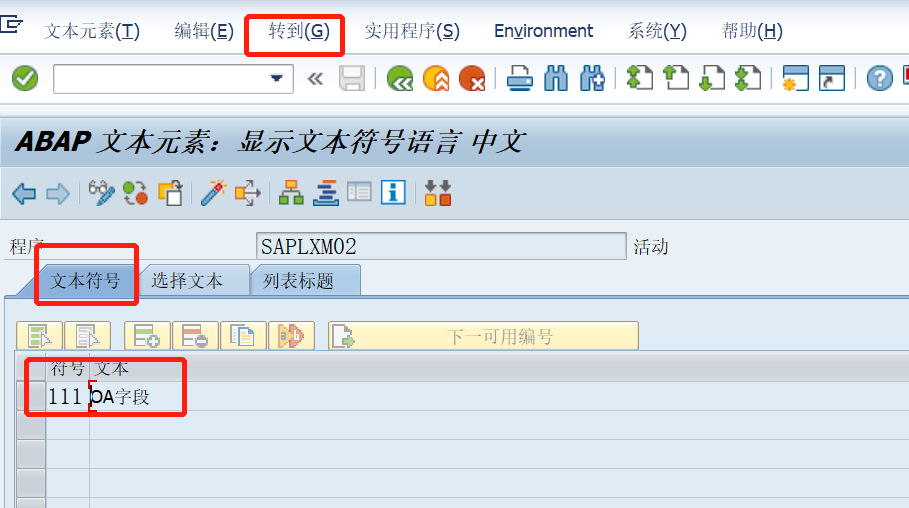Open the 系统(Y) menu
The width and height of the screenshot is (909, 508).
click(657, 31)
